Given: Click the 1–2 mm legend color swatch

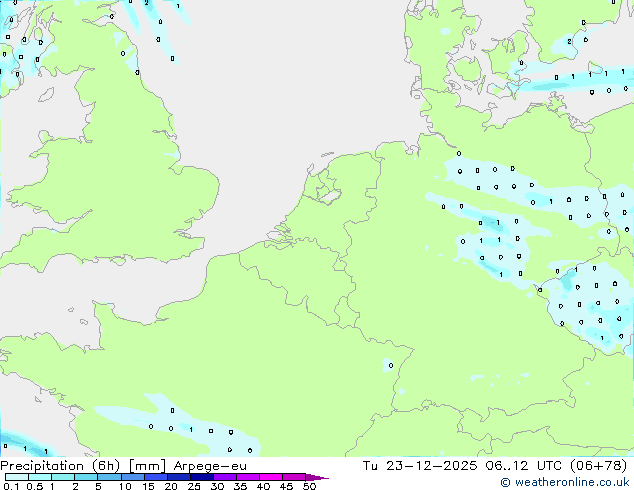Looking at the screenshot, I should (x=63, y=477).
